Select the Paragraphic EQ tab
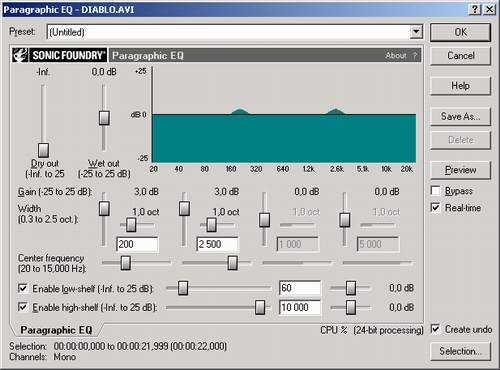This screenshot has width=500, height=370. pyautogui.click(x=56, y=330)
